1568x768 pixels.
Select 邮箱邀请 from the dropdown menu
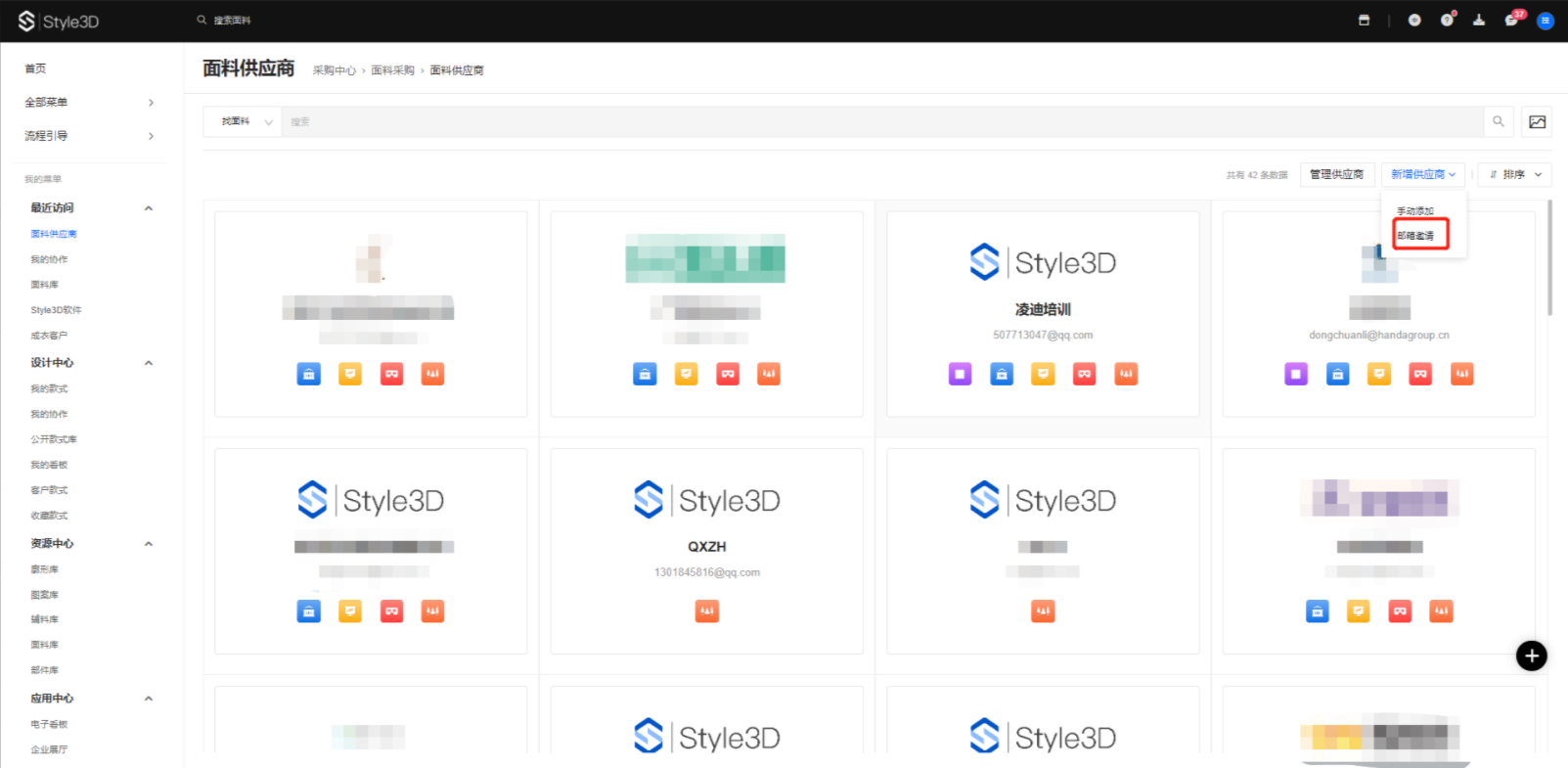click(1420, 236)
